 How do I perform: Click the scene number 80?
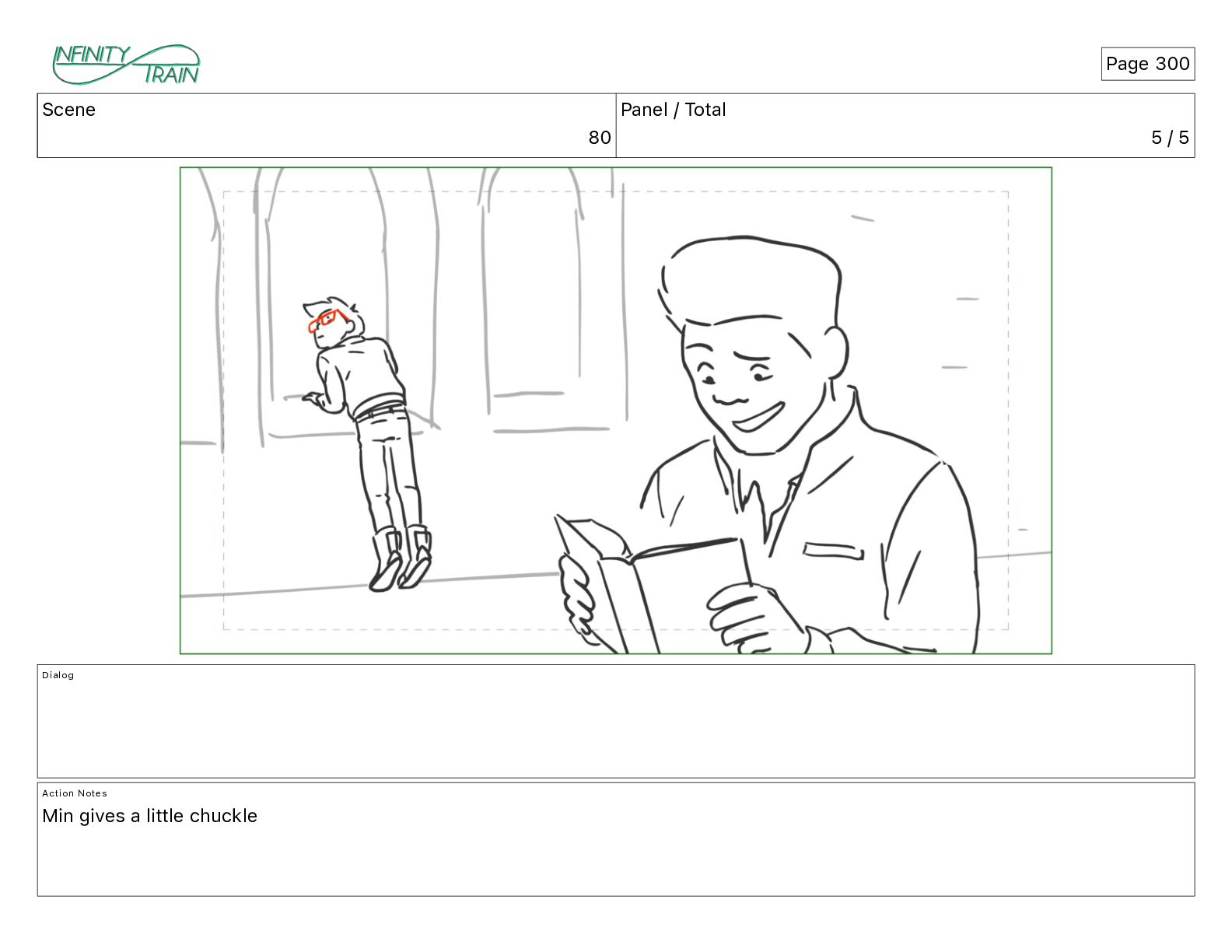(x=599, y=138)
